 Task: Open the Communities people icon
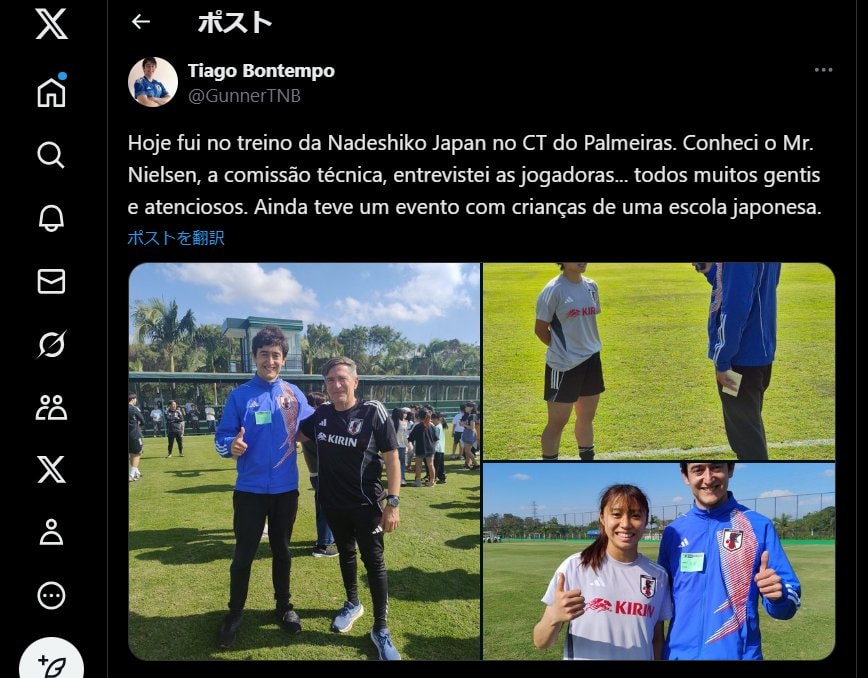pos(51,407)
